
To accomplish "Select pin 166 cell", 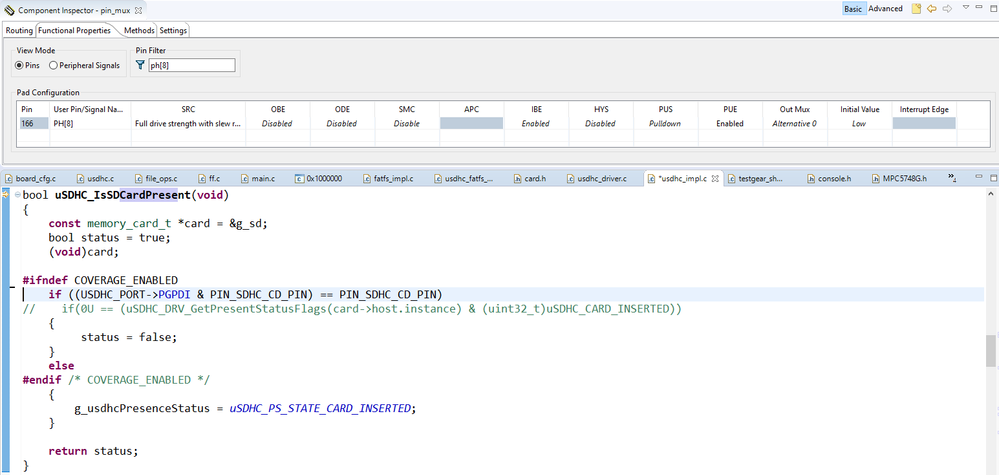I will (33, 124).
